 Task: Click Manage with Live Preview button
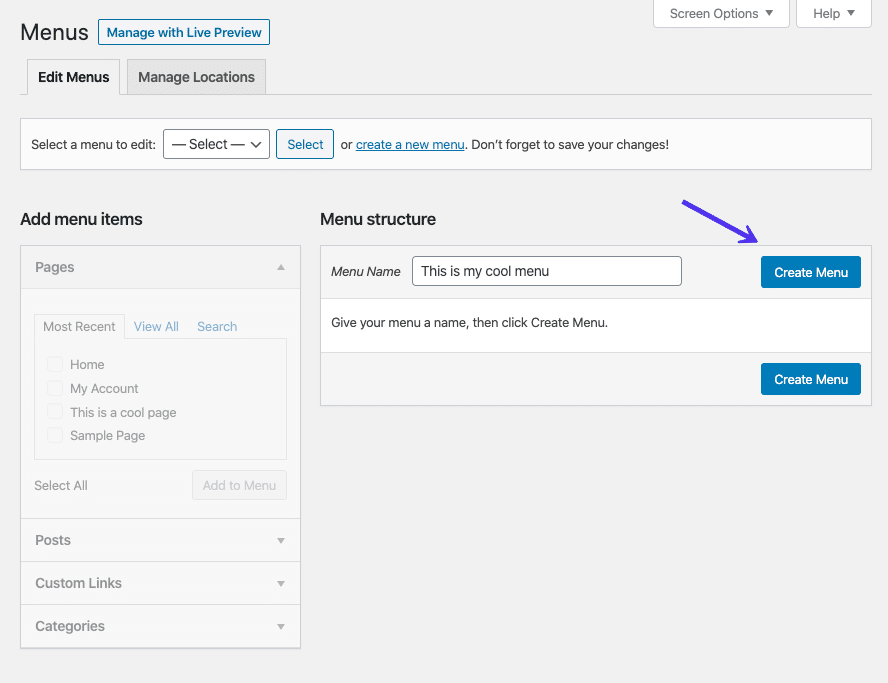(184, 32)
